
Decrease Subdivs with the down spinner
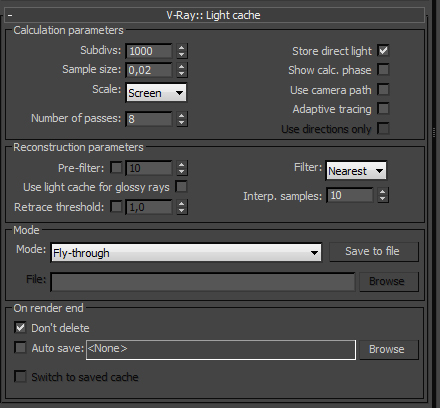[181, 55]
